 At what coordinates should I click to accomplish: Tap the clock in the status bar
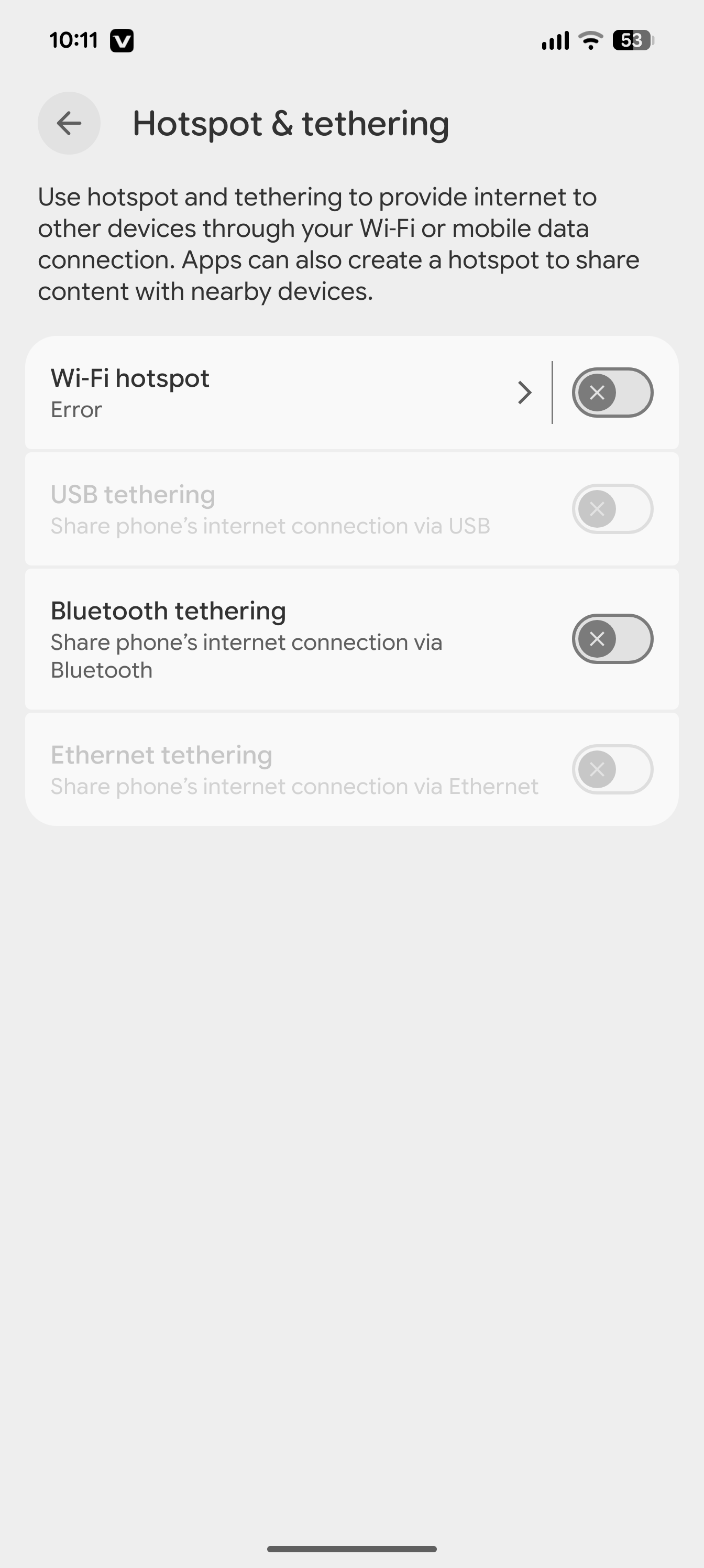(x=74, y=40)
